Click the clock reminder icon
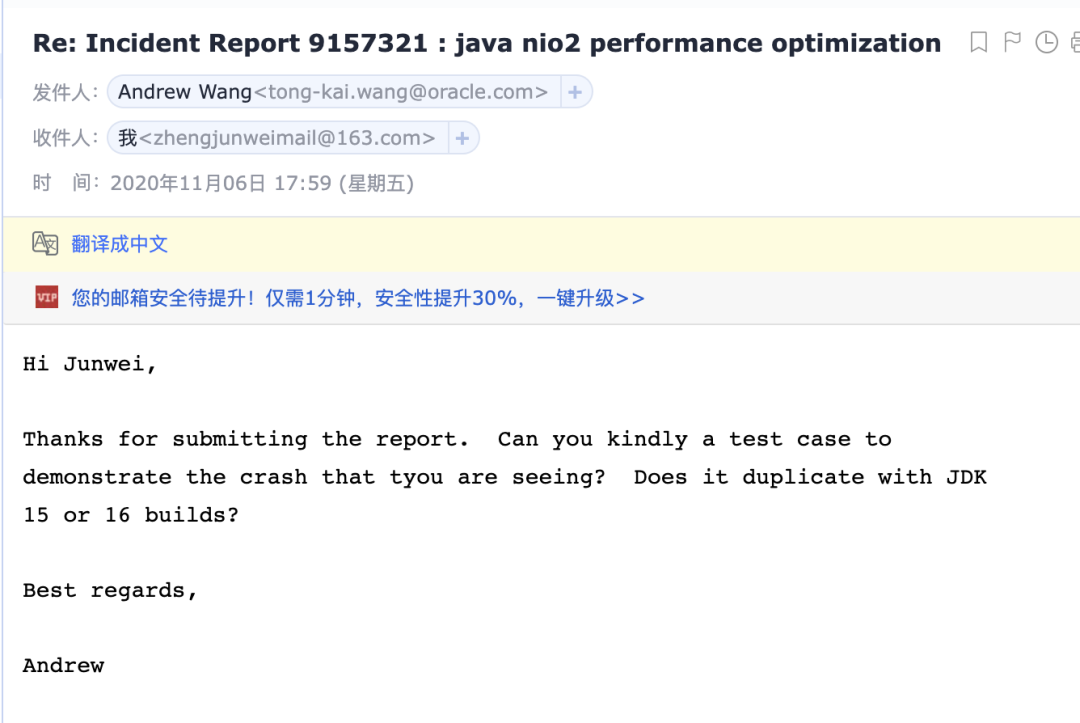The height and width of the screenshot is (723, 1080). click(1046, 42)
